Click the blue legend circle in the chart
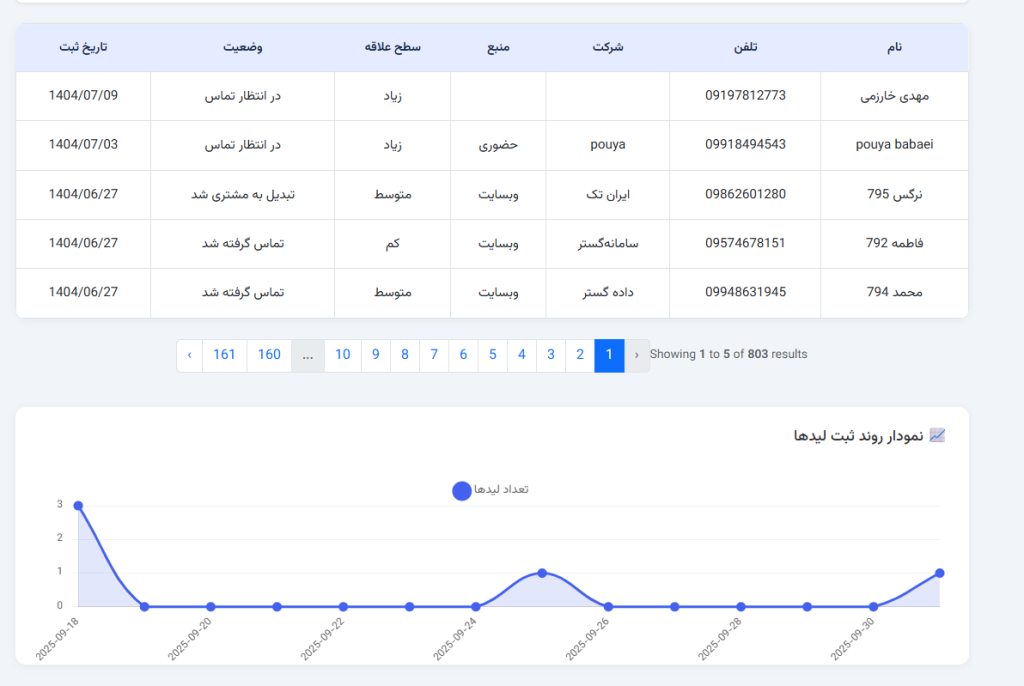The width and height of the screenshot is (1024, 686). click(x=461, y=490)
